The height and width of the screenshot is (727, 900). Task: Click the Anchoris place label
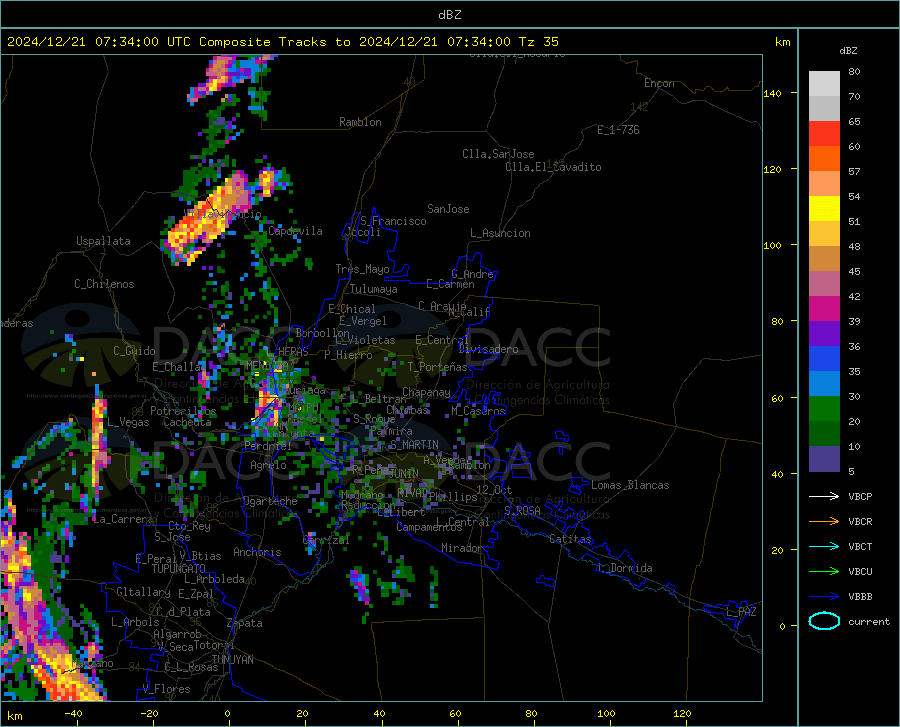pyautogui.click(x=257, y=552)
